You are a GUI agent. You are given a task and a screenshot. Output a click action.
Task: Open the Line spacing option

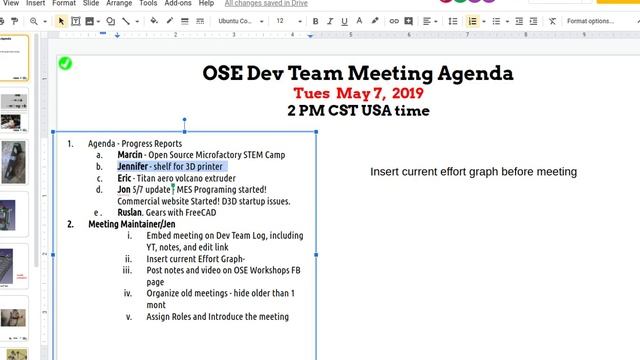point(453,21)
